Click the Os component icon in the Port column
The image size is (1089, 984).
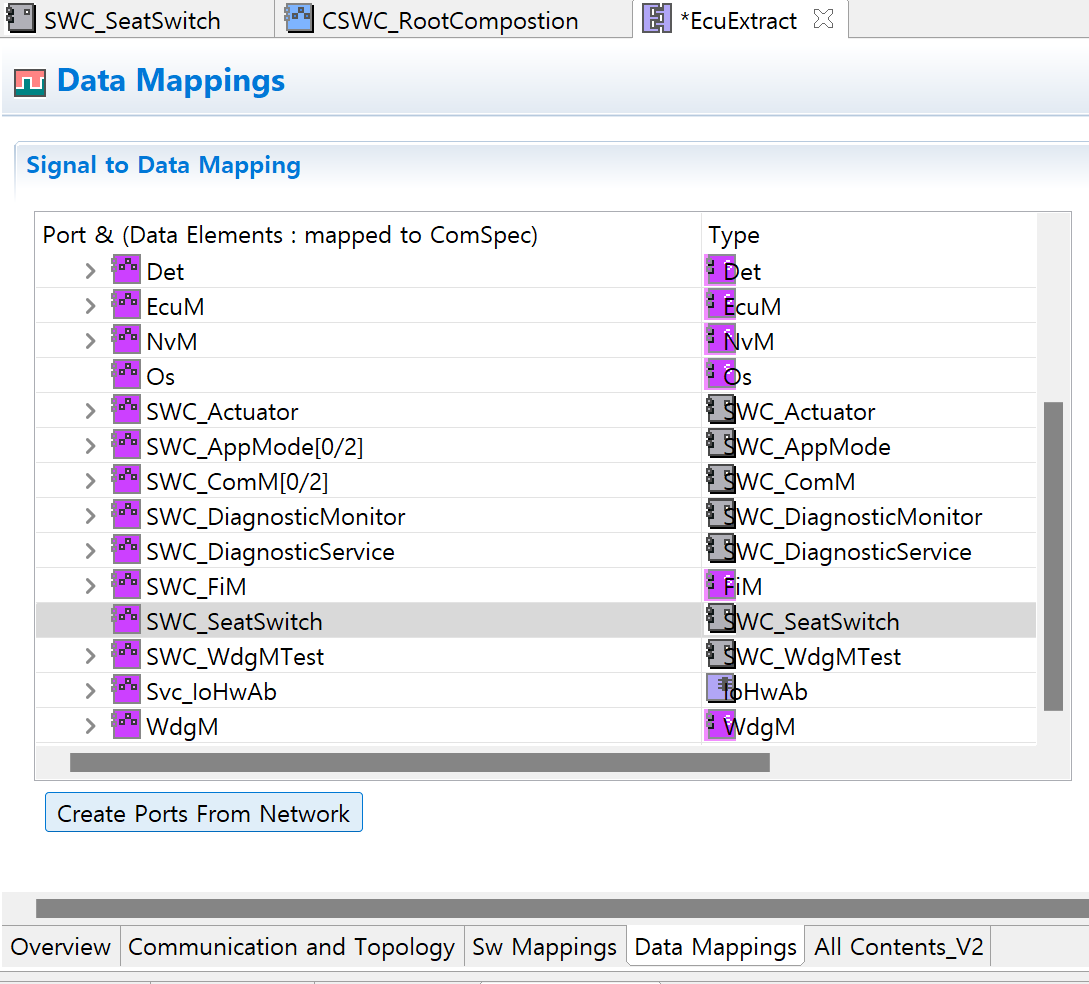(126, 374)
